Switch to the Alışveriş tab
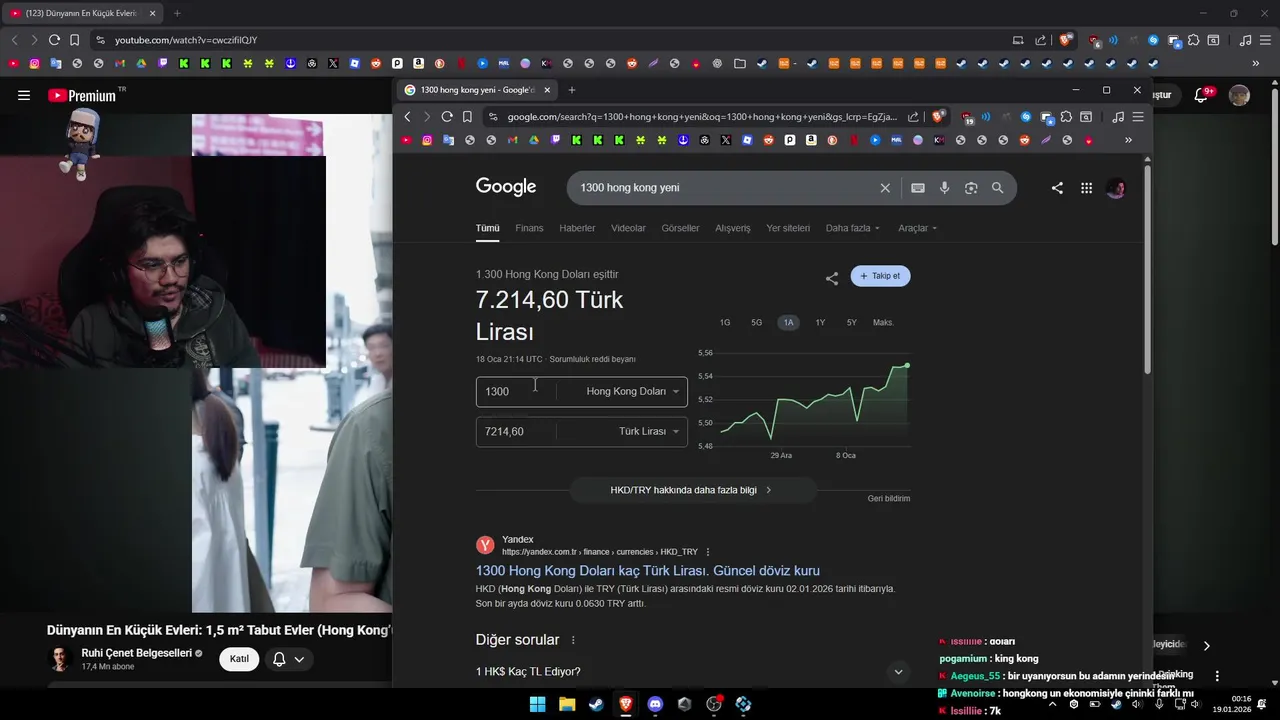1280x720 pixels. (733, 228)
